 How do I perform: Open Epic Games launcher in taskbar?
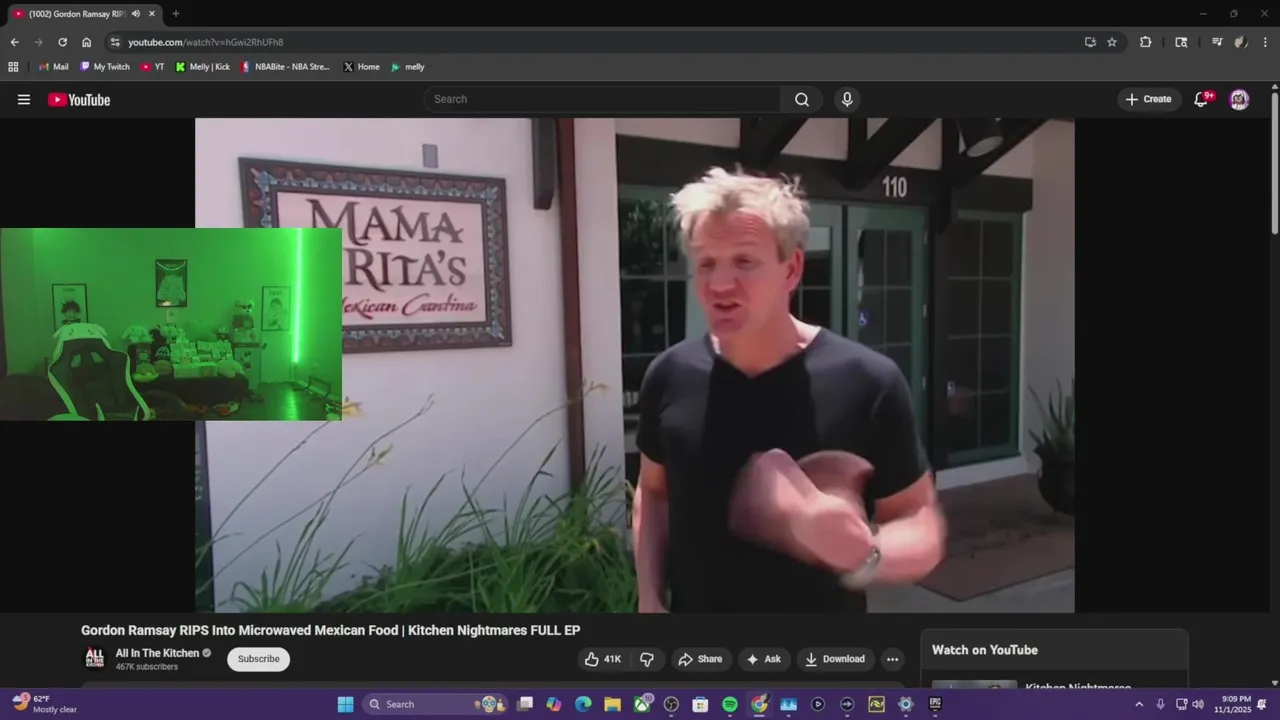935,704
